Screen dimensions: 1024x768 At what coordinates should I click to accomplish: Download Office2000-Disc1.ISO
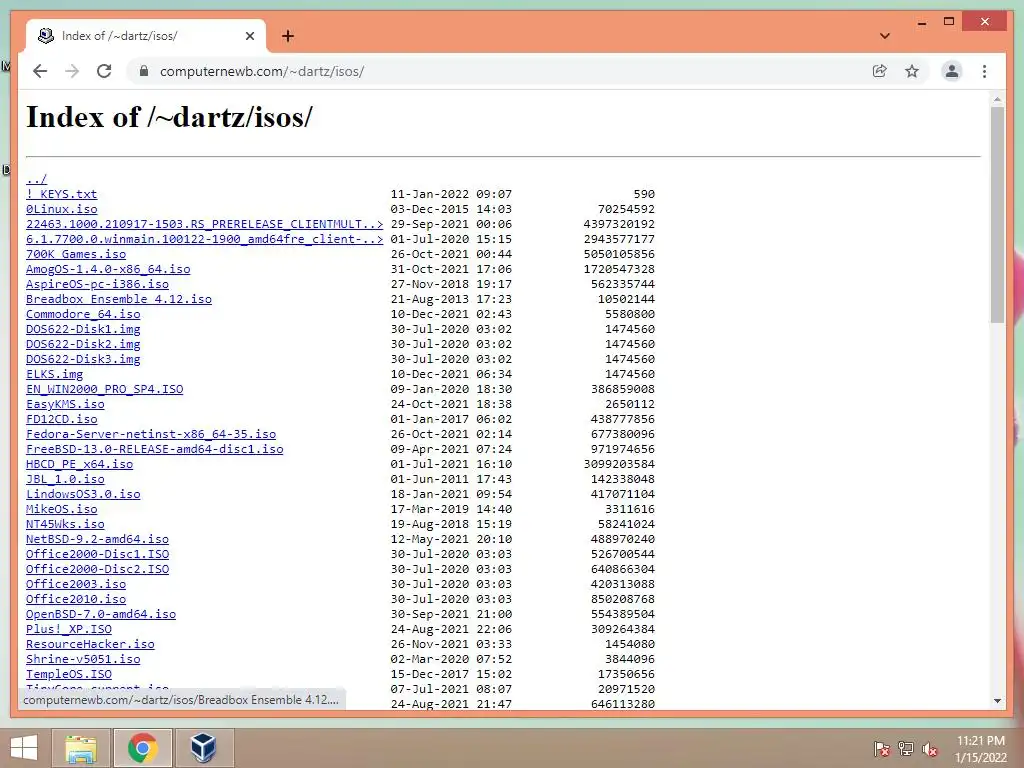coord(97,554)
